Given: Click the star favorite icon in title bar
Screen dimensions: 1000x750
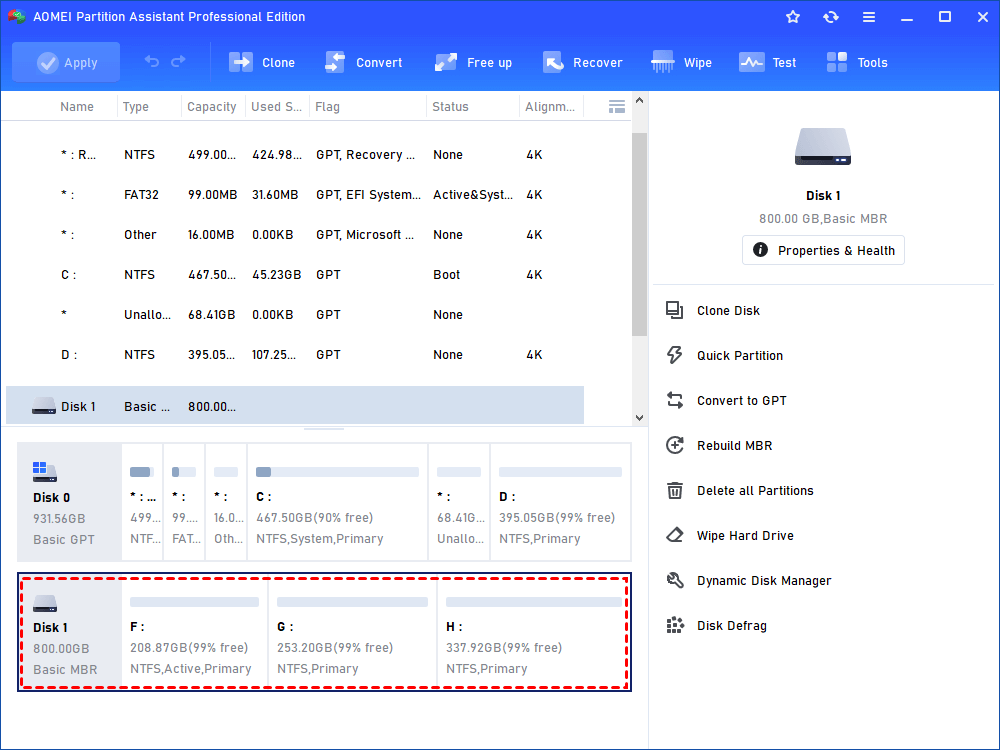Looking at the screenshot, I should pyautogui.click(x=793, y=17).
